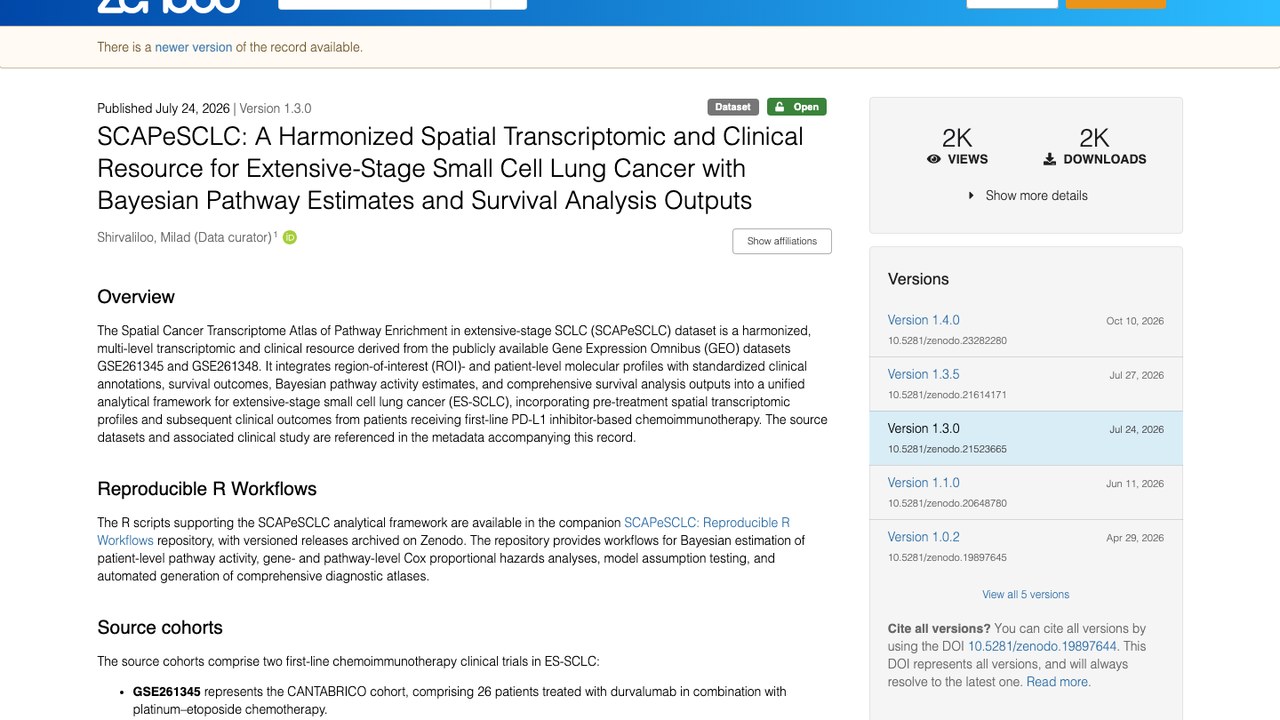This screenshot has width=1280, height=720.
Task: Click the Oct 10, 2026 version date
Action: pos(1135,321)
